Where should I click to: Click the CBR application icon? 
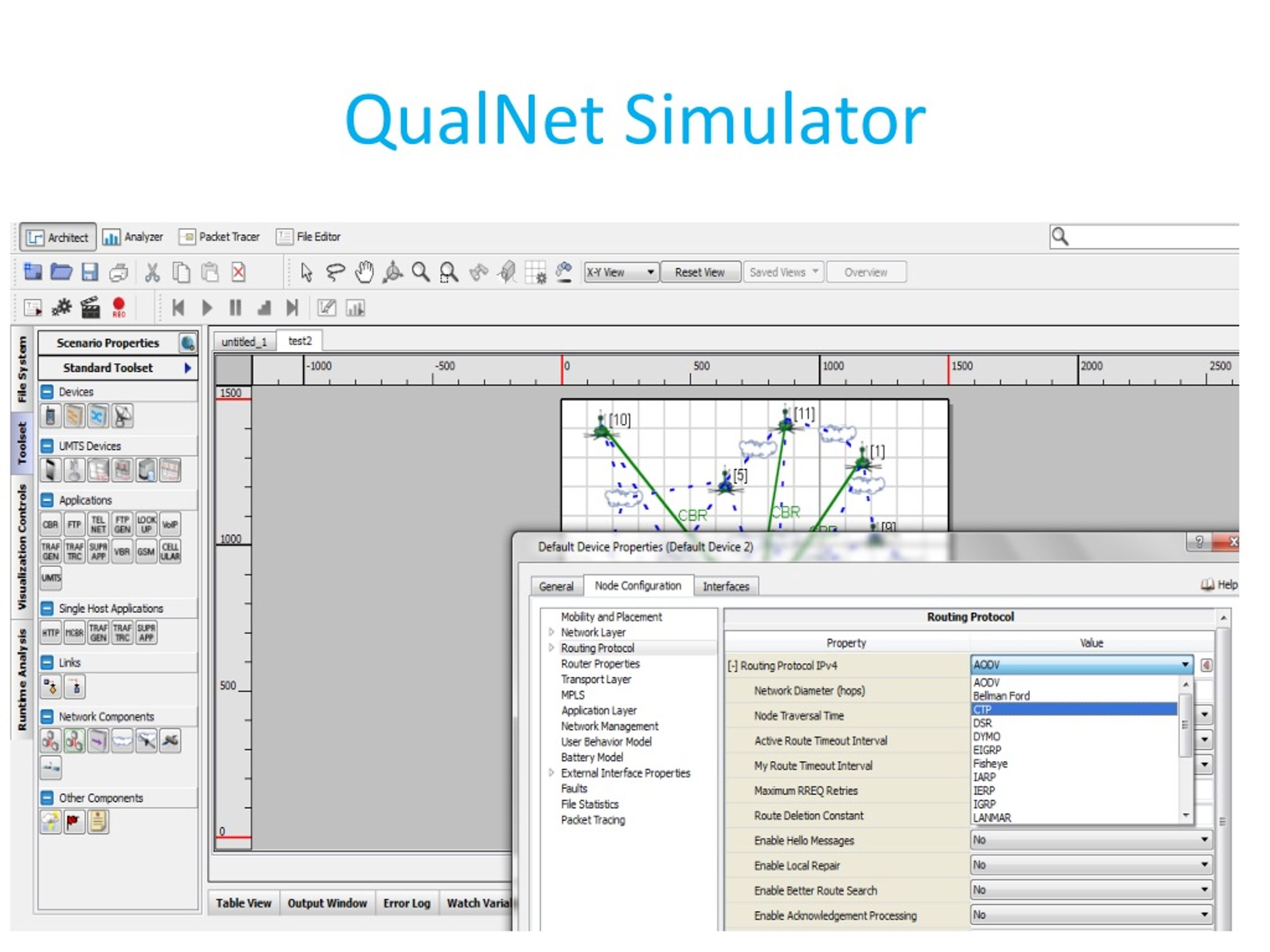pos(51,525)
